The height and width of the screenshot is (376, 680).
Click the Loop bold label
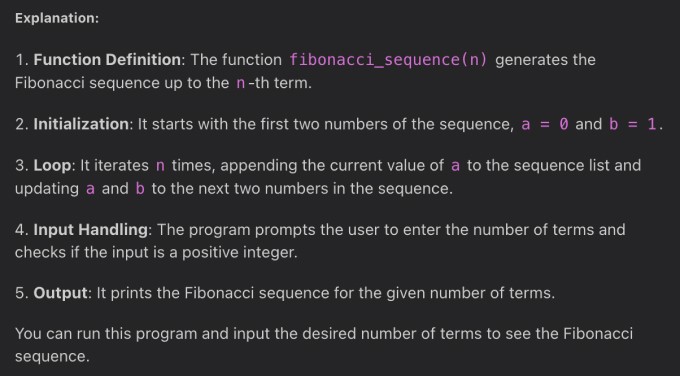(x=52, y=165)
